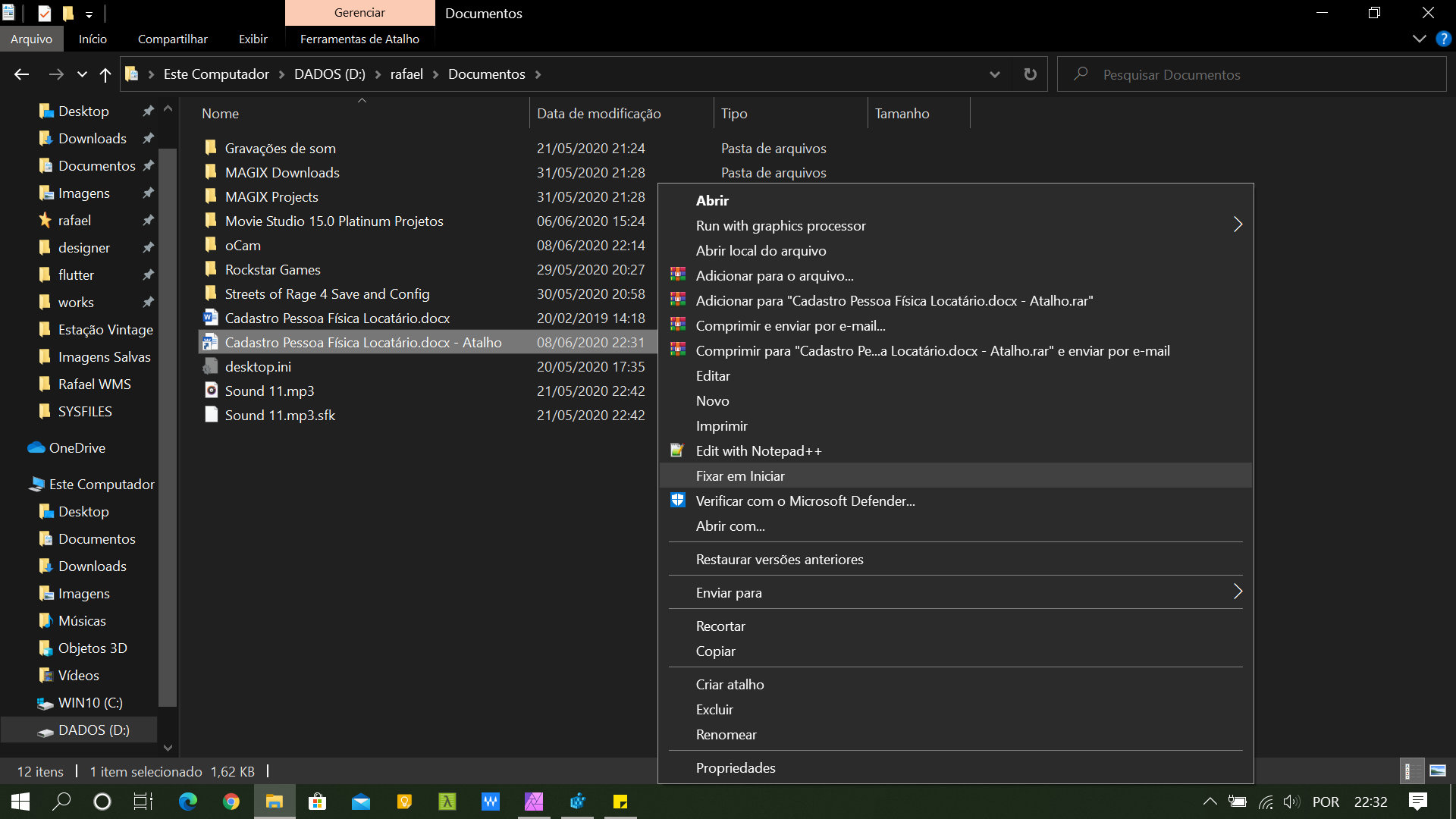
Task: Expand the Enviar para submenu arrow
Action: click(x=1238, y=592)
